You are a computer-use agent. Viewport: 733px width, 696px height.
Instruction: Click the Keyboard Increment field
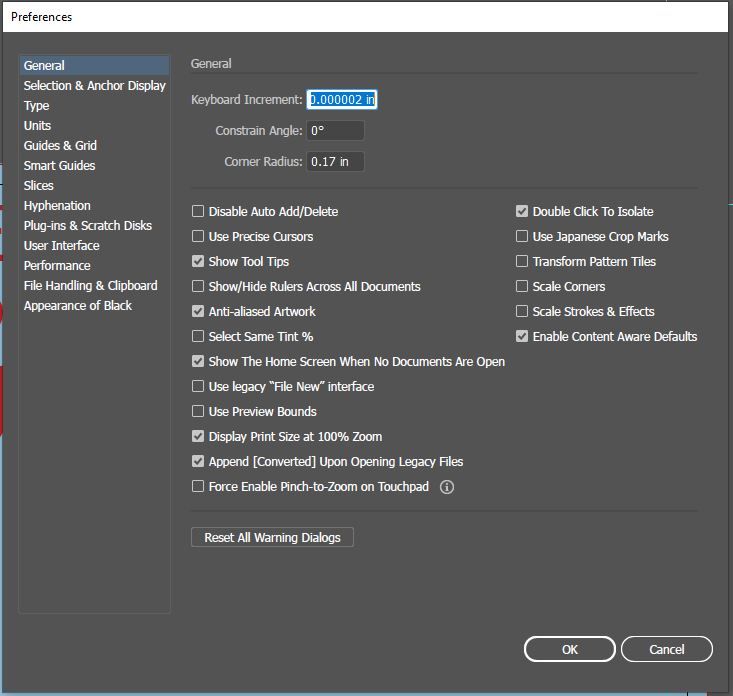point(342,100)
